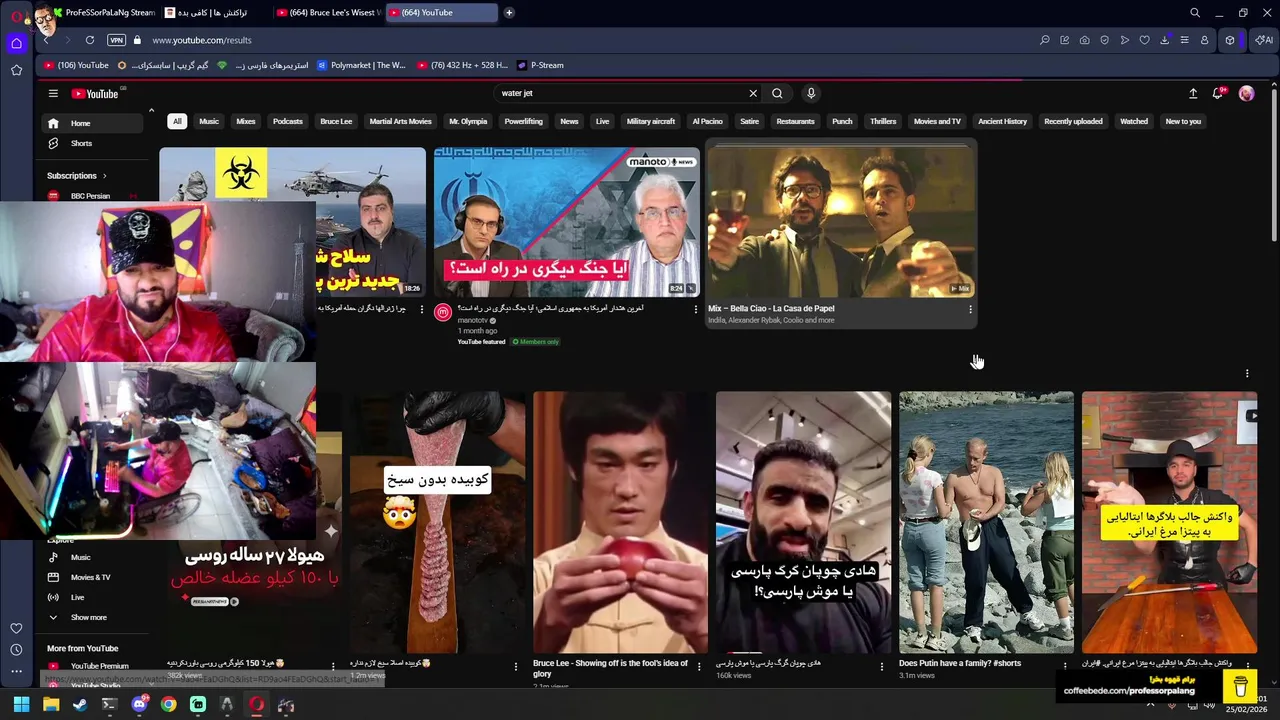Screen dimensions: 1280x720
Task: Select the 'All' filter chip
Action: click(177, 121)
